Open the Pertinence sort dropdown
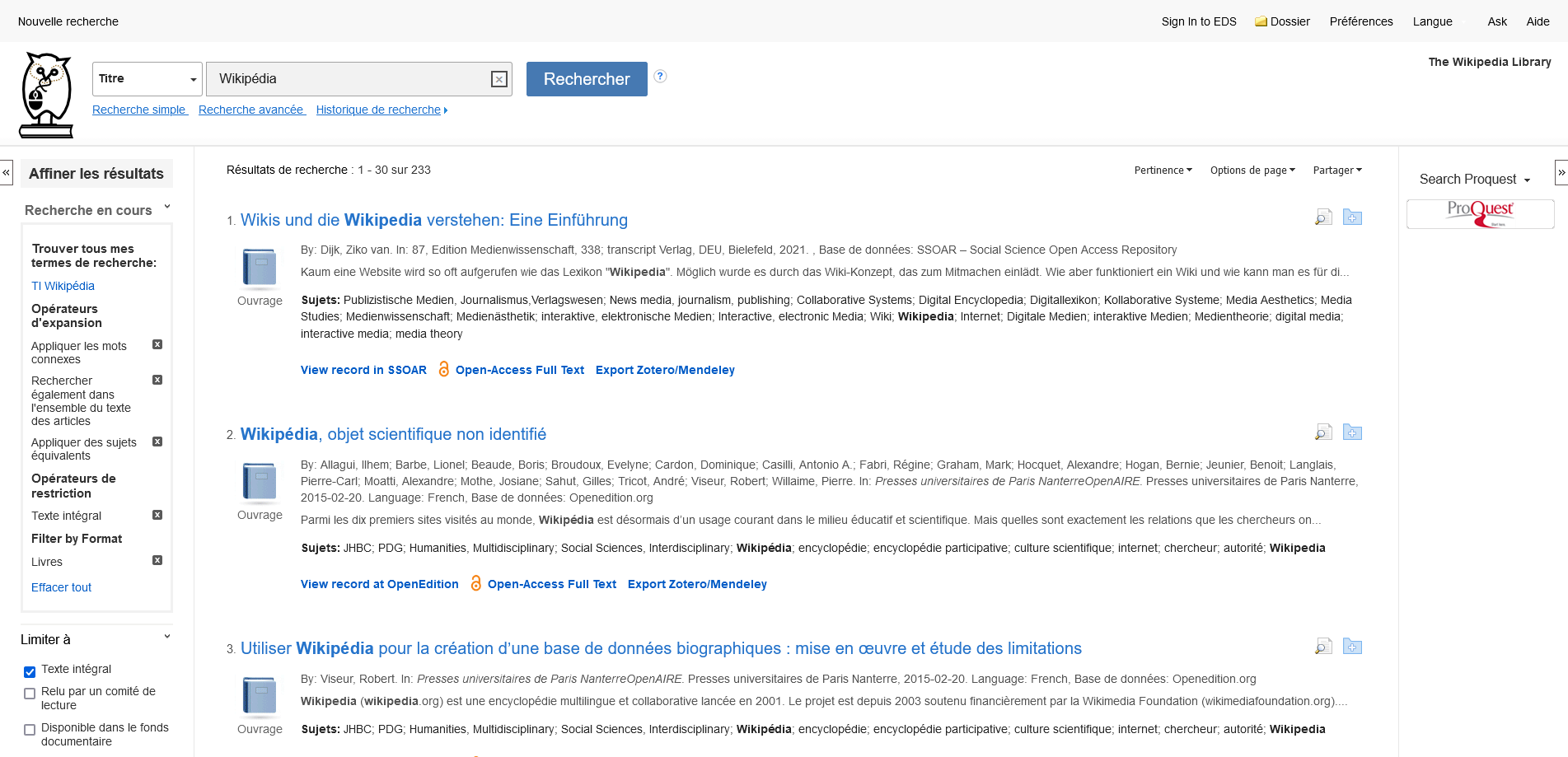Screen dimensions: 1568x757 click(1163, 171)
